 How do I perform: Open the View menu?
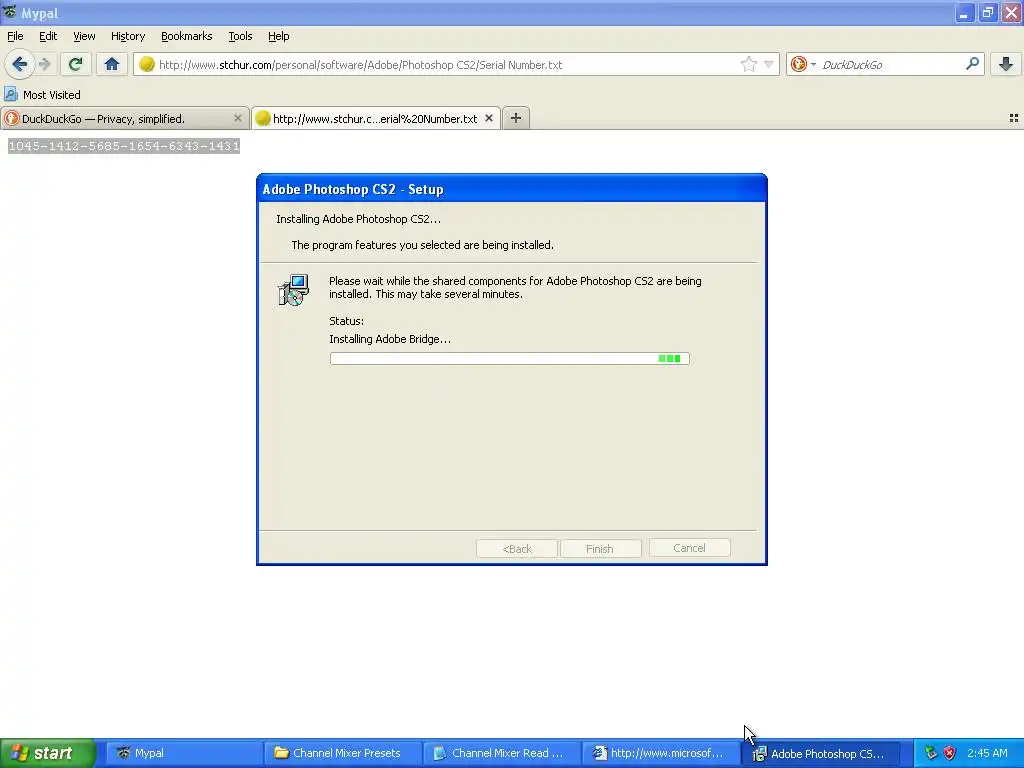tap(84, 36)
